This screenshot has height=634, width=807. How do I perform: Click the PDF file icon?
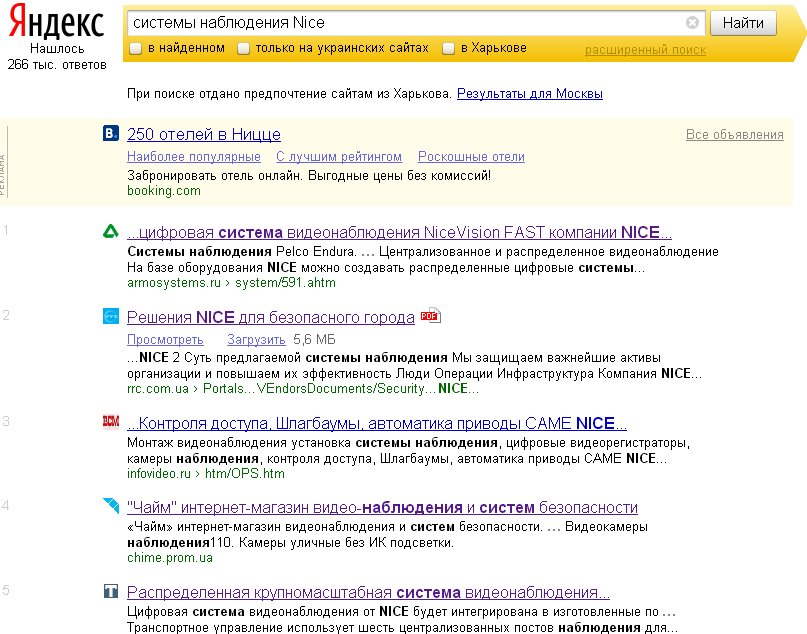tap(430, 315)
